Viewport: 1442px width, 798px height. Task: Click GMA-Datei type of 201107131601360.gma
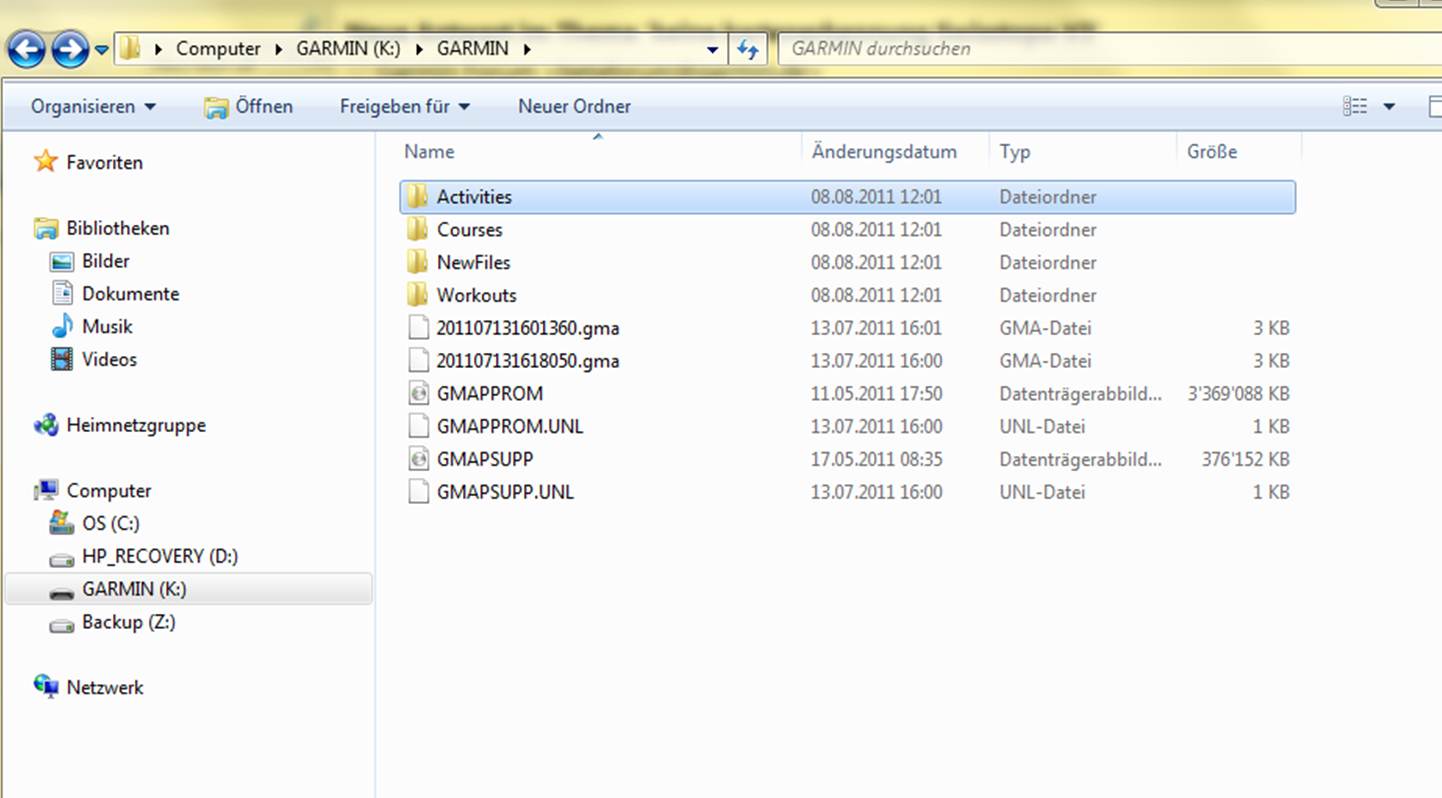[1045, 328]
